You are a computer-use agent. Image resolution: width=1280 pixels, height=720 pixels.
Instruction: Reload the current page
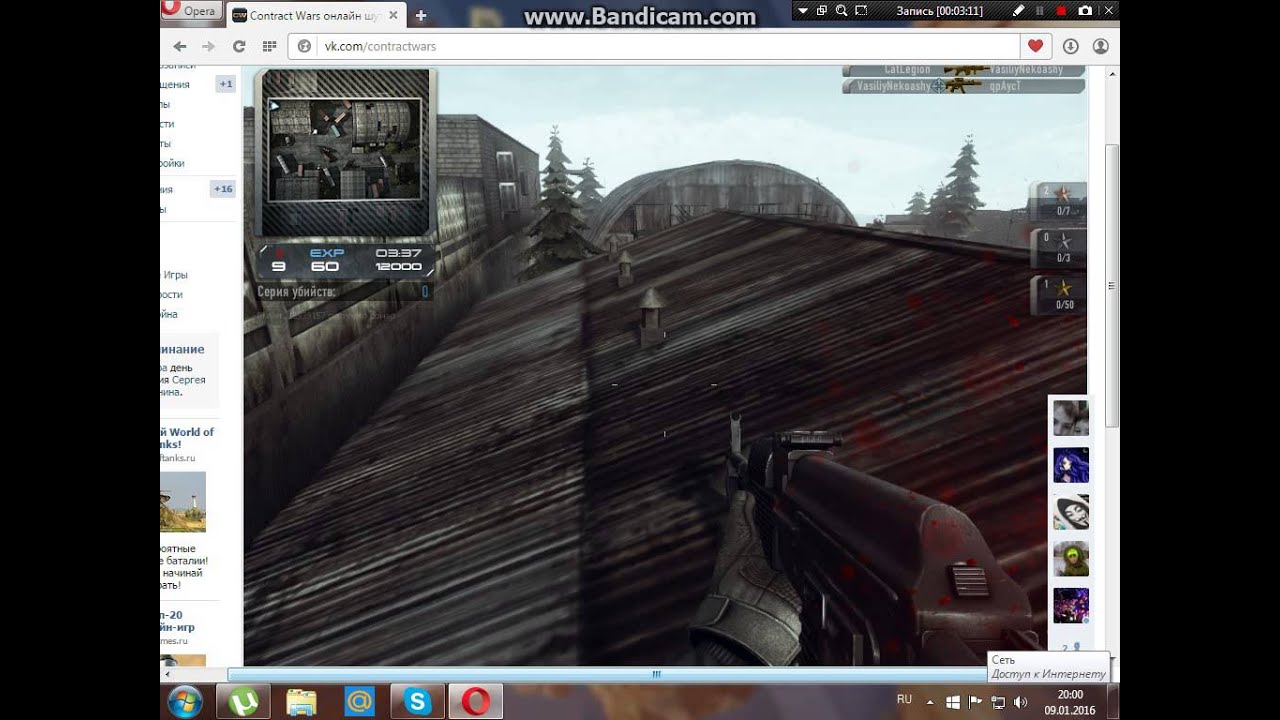tap(239, 46)
